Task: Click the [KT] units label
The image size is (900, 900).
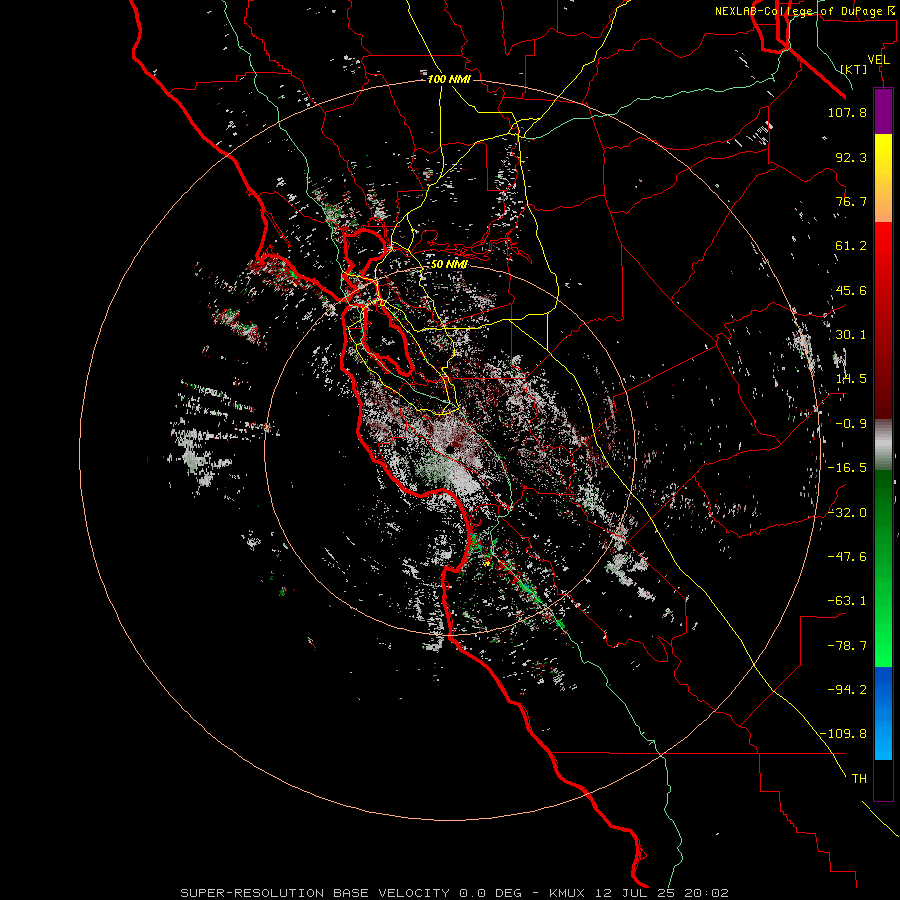Action: (854, 69)
